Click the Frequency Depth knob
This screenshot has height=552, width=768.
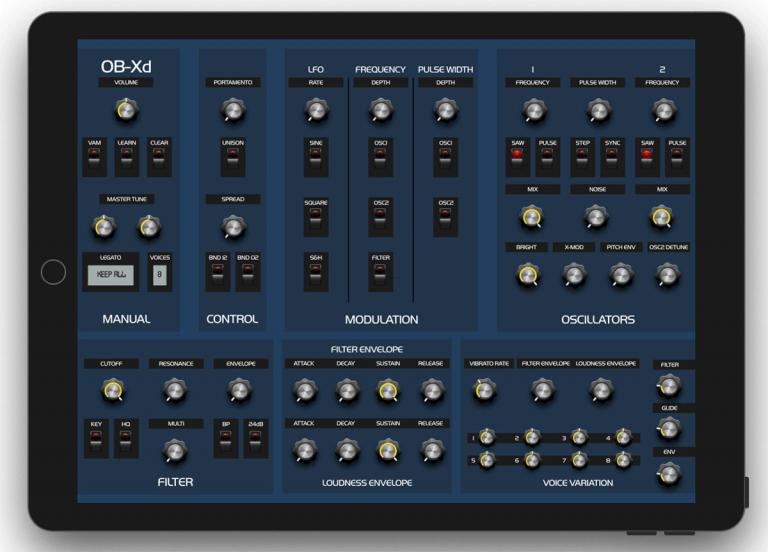381,110
